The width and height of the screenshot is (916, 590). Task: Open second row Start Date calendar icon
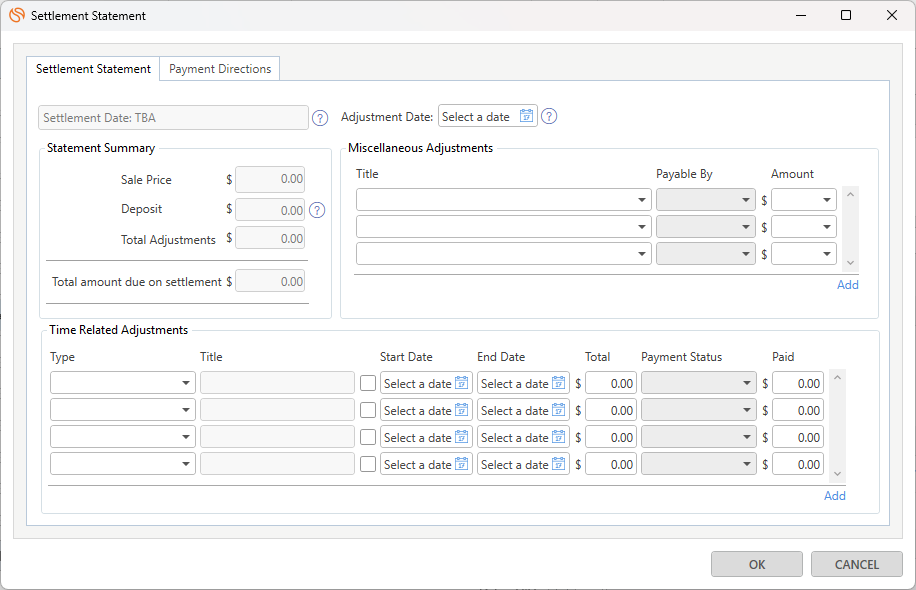click(x=462, y=410)
